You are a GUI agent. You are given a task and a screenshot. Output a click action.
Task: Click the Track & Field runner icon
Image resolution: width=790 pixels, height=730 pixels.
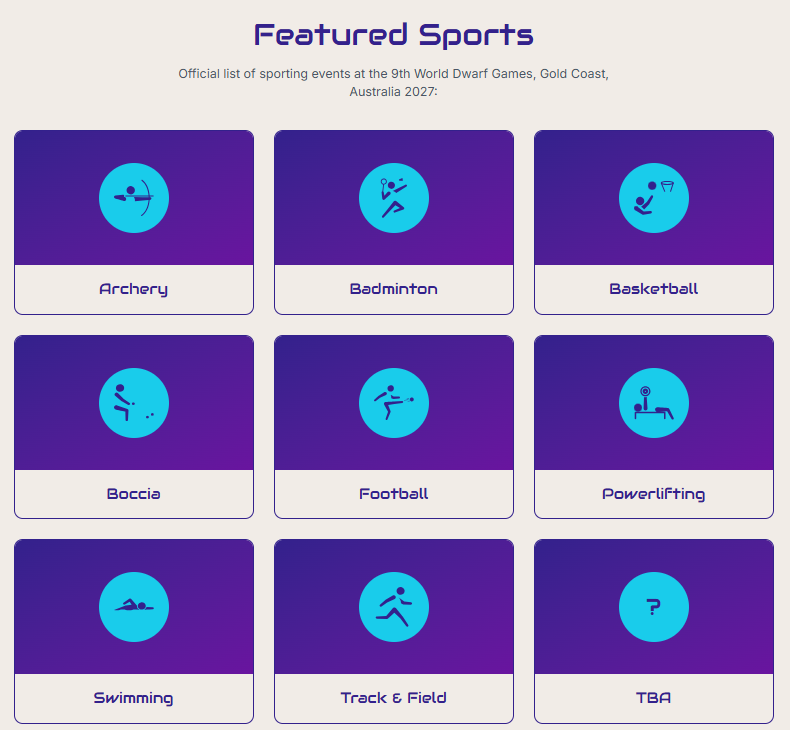tap(394, 607)
